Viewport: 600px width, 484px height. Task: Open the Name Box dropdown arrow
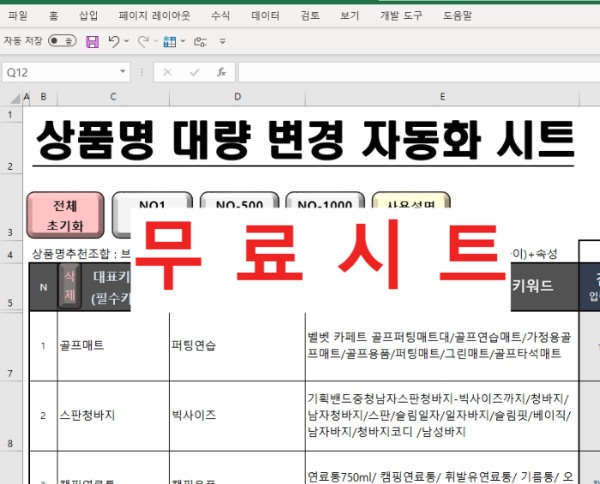(x=122, y=72)
